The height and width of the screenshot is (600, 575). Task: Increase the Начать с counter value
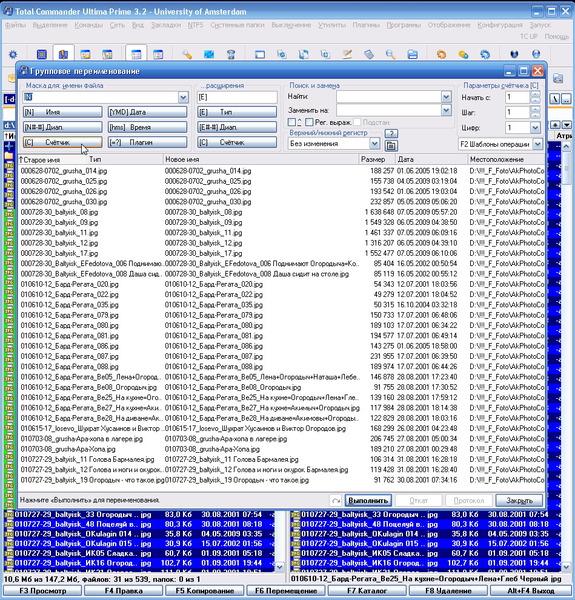535,95
